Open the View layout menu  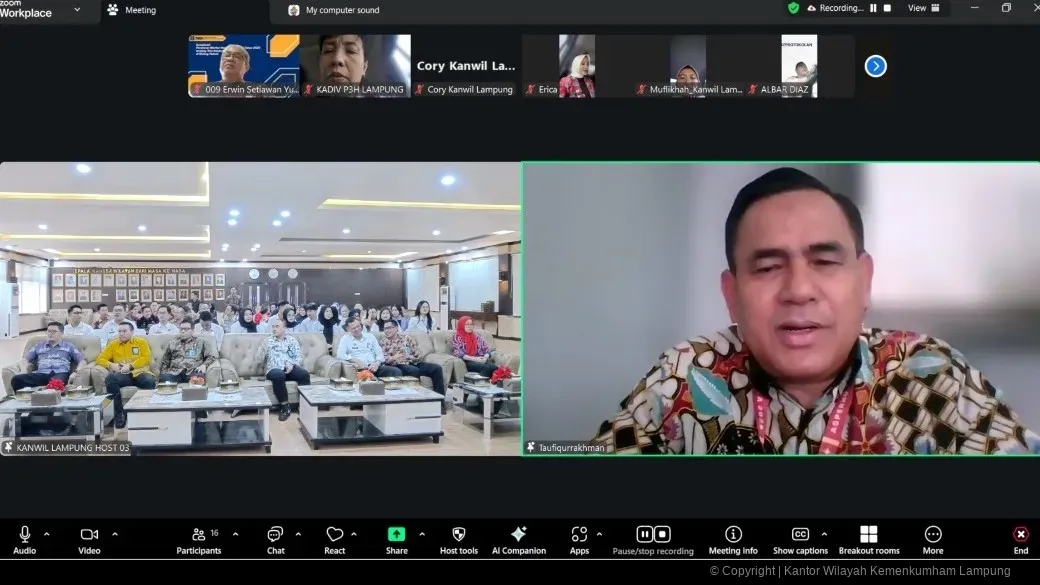click(x=922, y=8)
